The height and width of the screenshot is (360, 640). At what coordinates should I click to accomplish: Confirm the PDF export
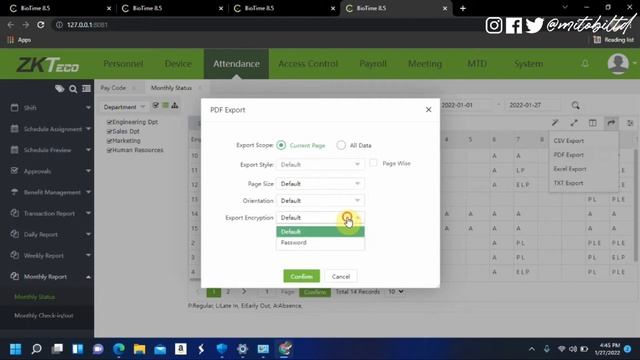301,276
